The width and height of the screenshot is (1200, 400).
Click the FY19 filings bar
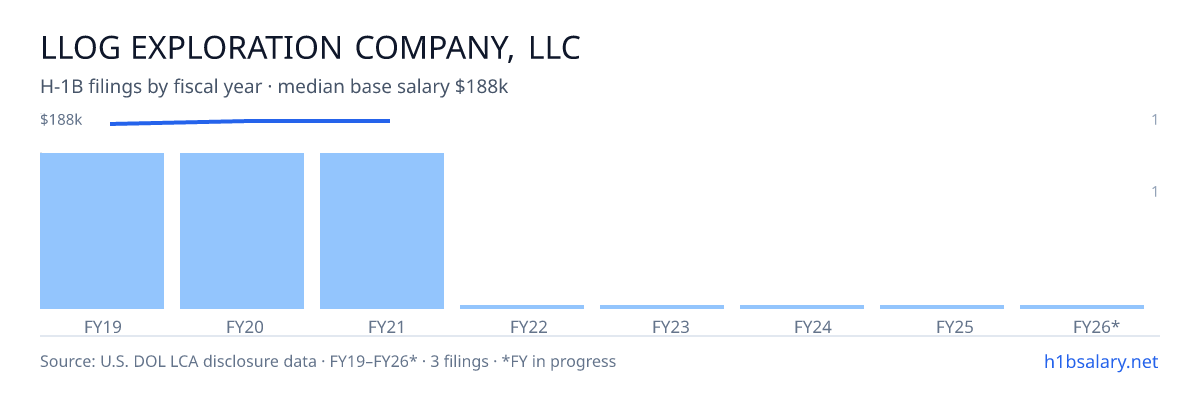coord(102,231)
